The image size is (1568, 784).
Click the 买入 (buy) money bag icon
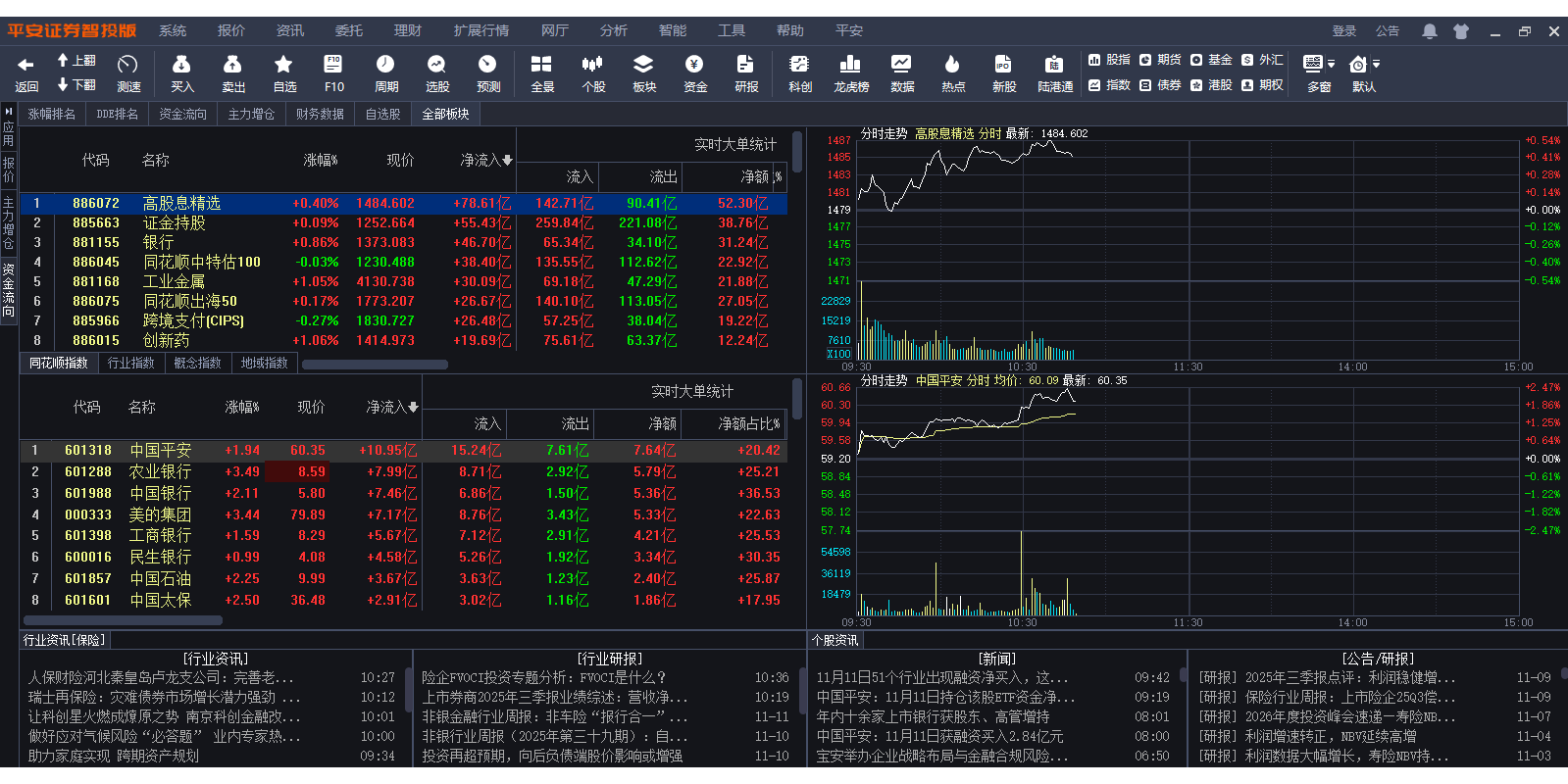(x=181, y=65)
